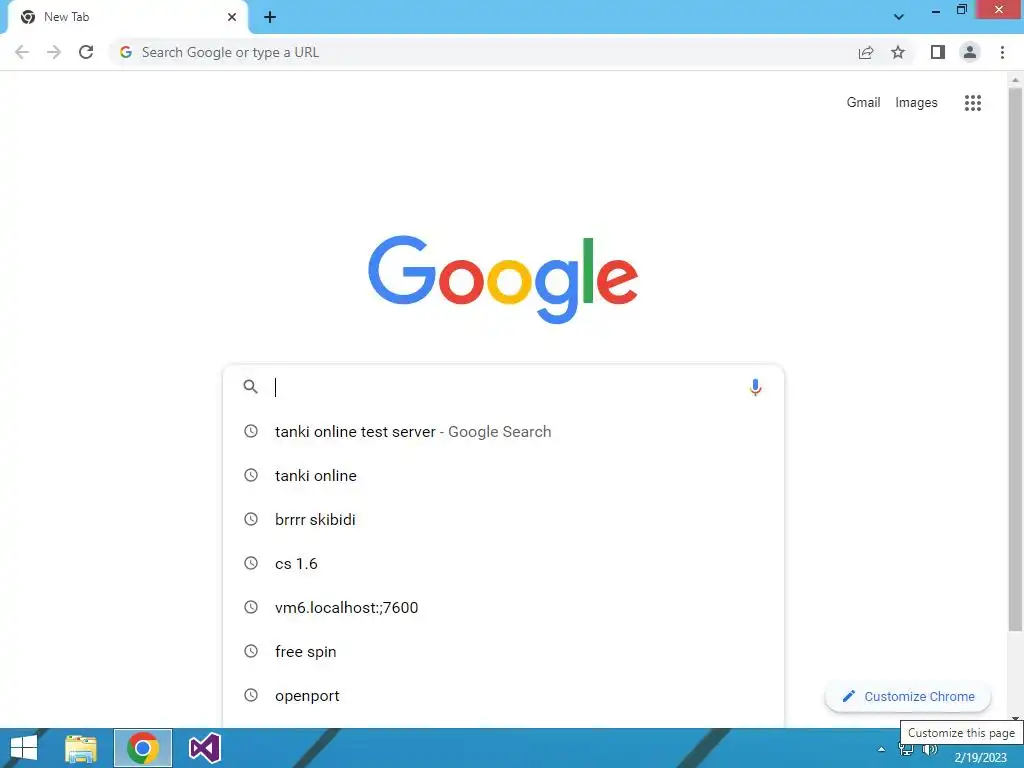Open the profile avatar menu

(970, 52)
